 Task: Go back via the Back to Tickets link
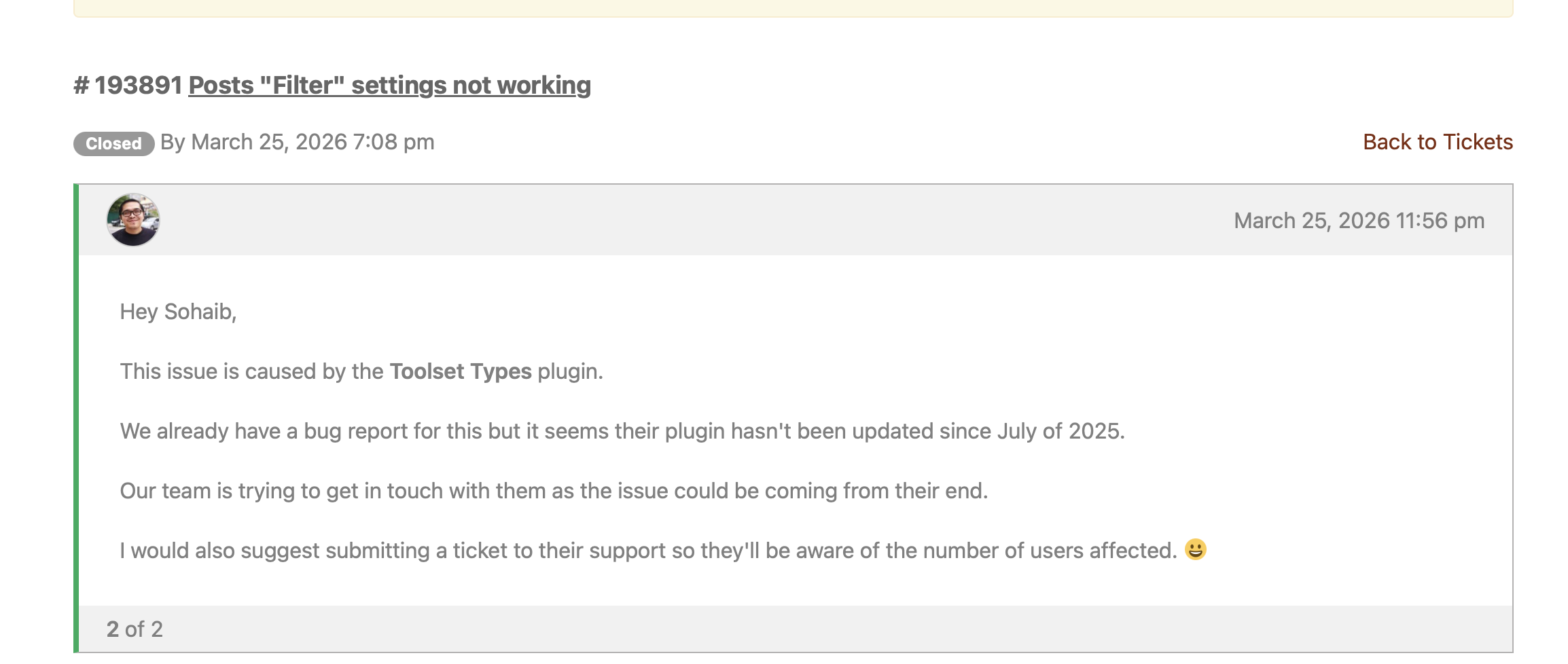pos(1438,142)
